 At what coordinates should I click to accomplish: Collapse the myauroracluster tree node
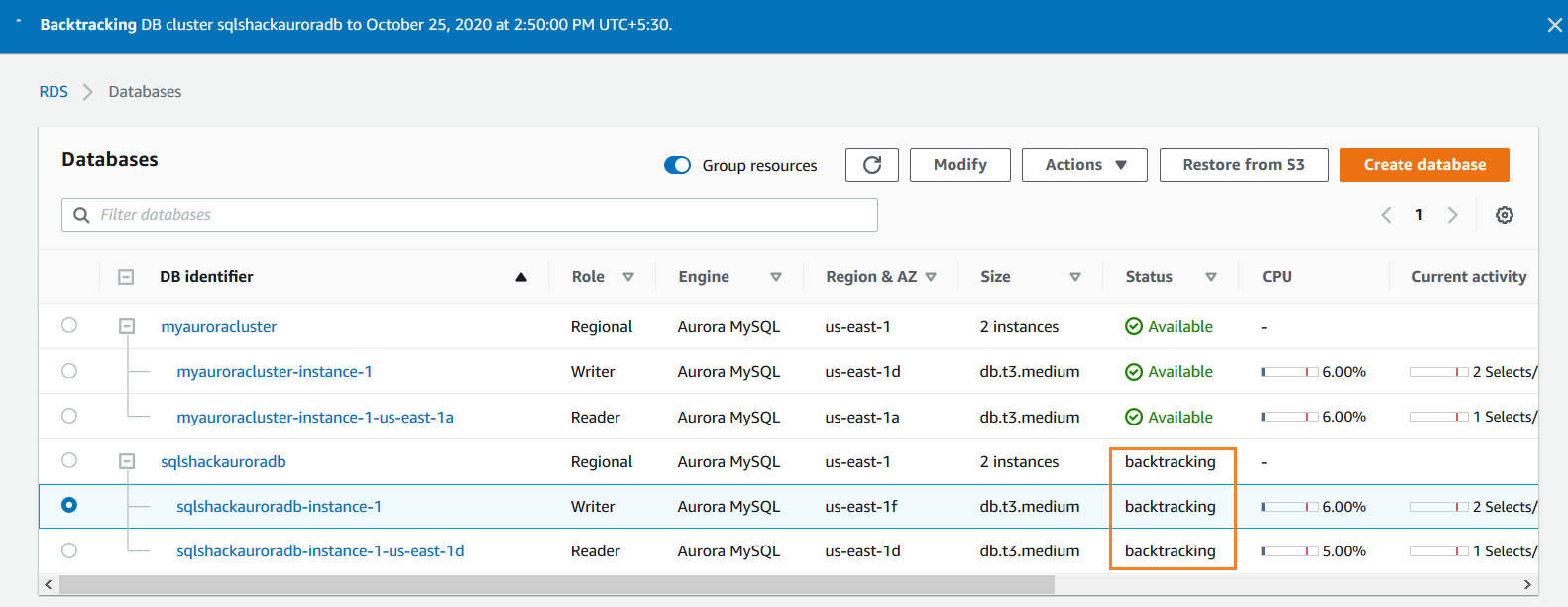[127, 326]
